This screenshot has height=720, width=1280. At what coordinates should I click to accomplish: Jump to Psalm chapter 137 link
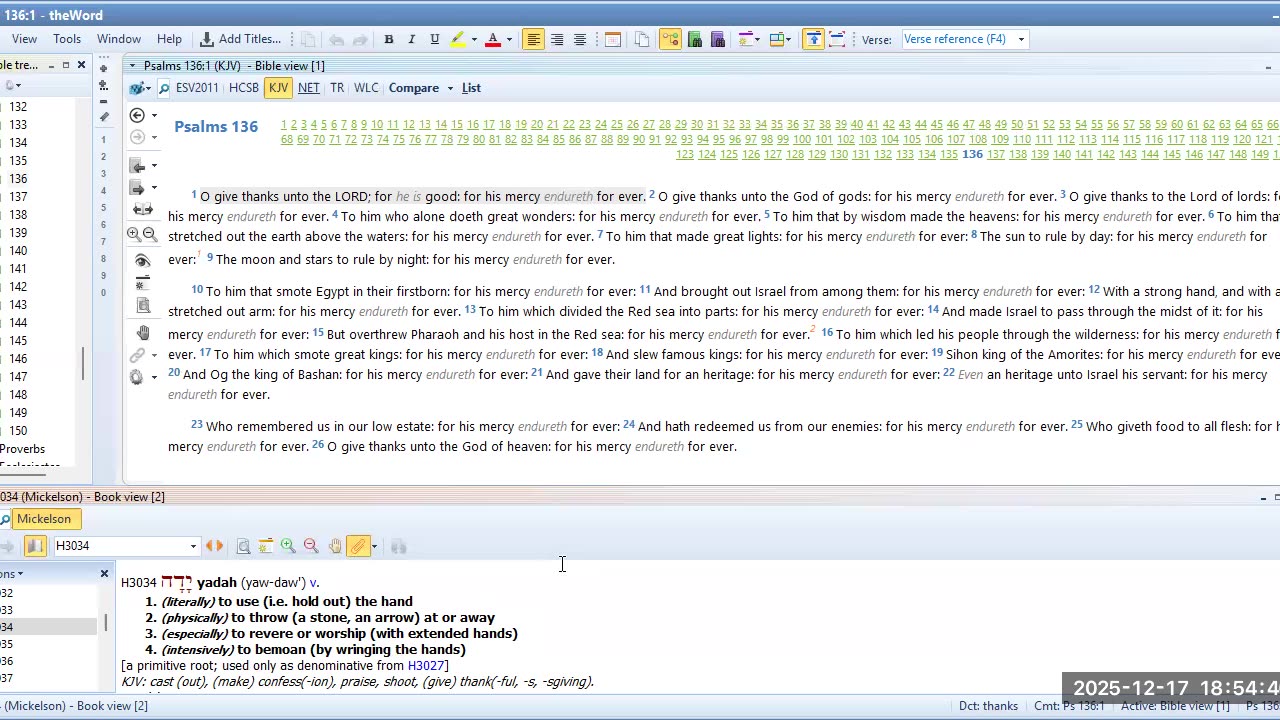pyautogui.click(x=997, y=154)
